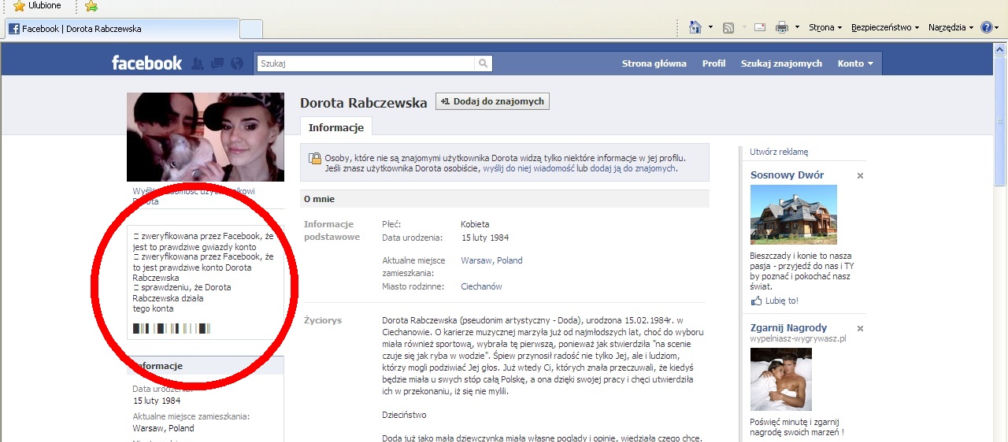Open the Bezpieczeństwo menu

point(885,28)
